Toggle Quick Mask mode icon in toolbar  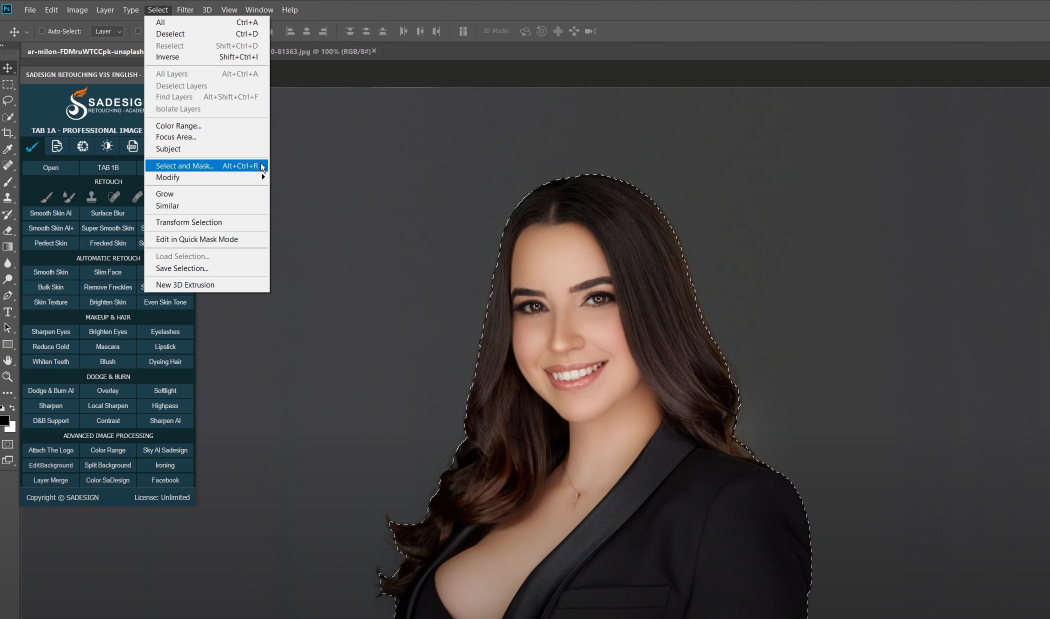coord(8,444)
